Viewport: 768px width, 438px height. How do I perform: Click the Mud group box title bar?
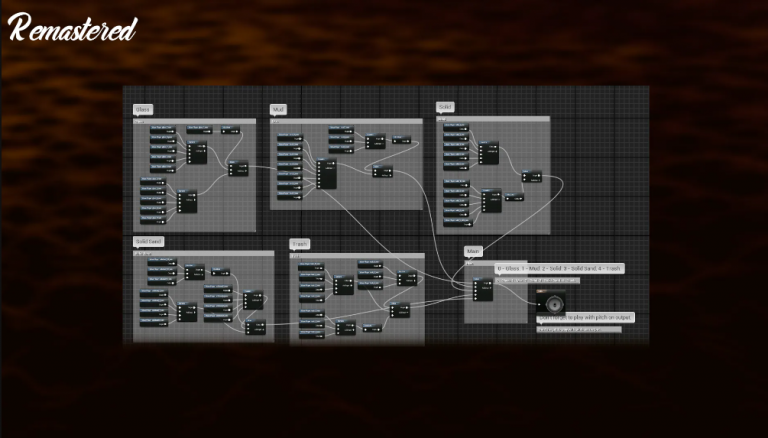click(346, 121)
